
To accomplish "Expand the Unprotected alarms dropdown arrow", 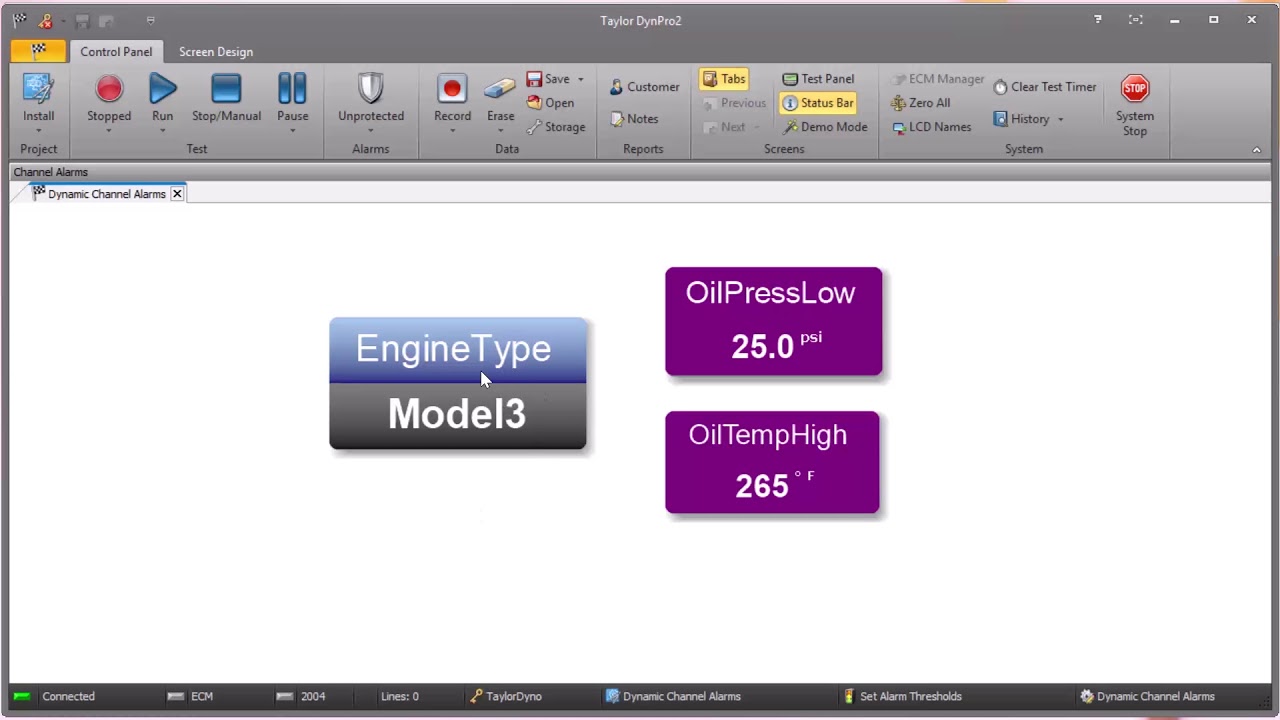I will 371,131.
